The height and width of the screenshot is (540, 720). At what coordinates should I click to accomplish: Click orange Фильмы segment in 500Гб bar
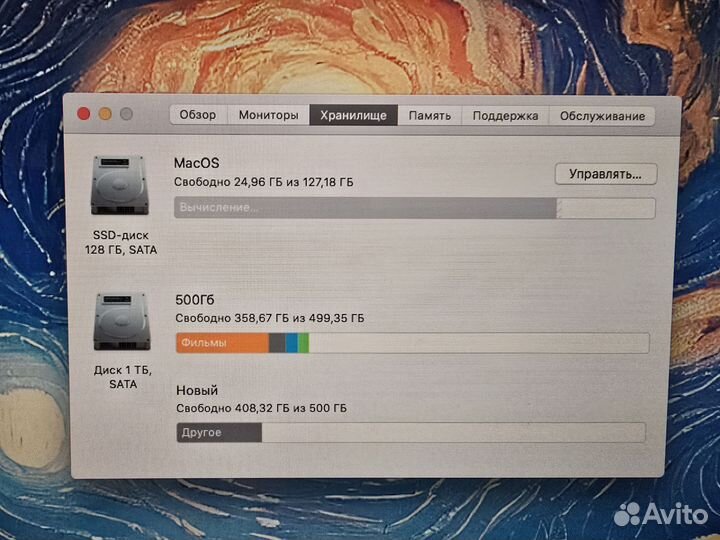[223, 343]
